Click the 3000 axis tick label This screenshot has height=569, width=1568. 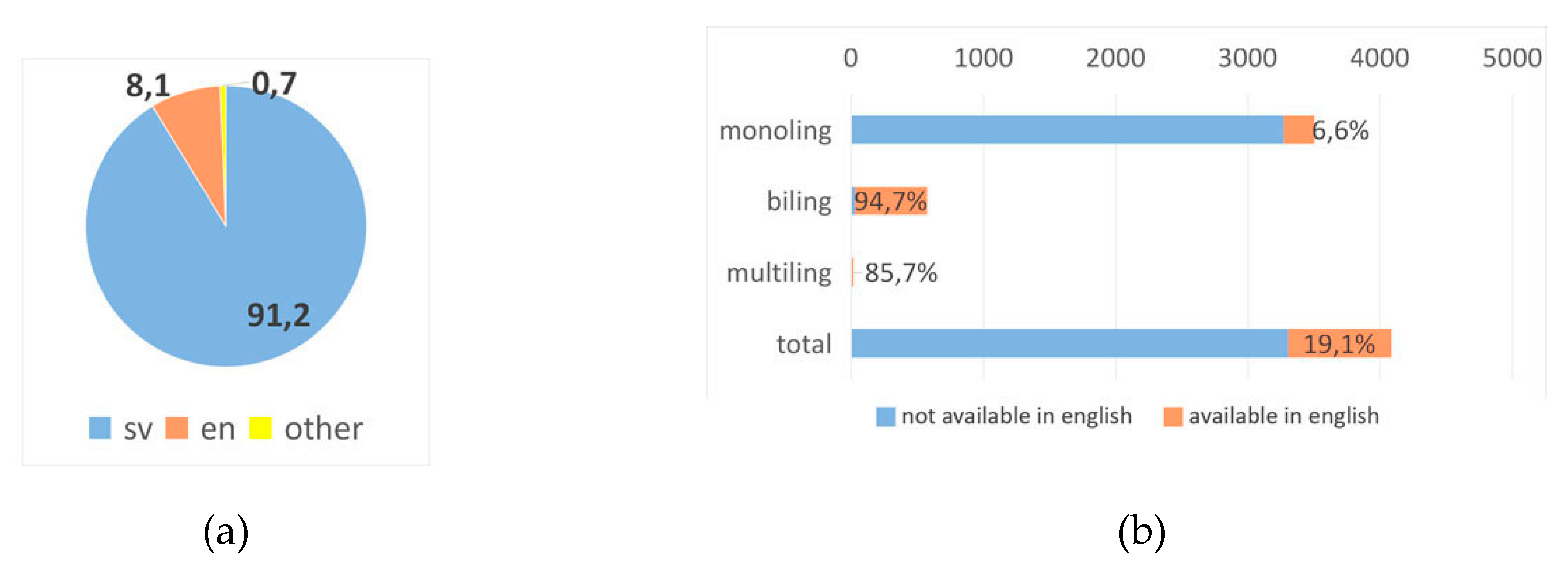(1247, 58)
